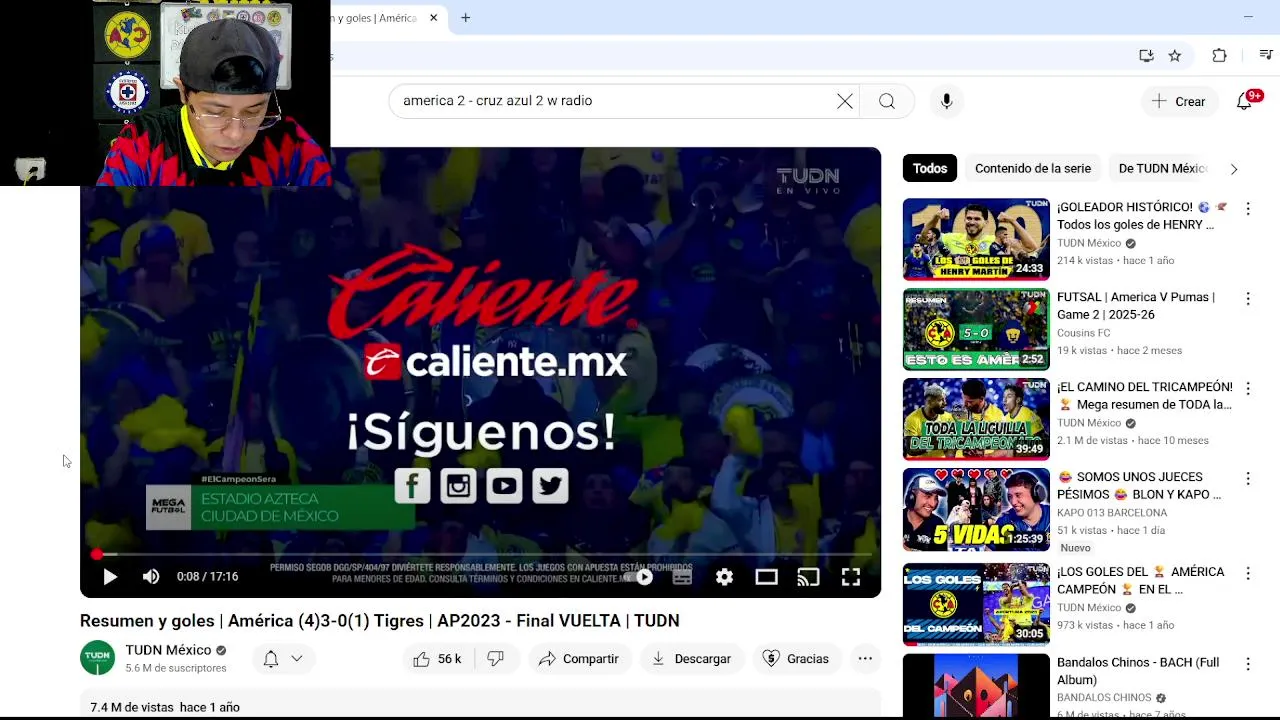Click the Descargar download button

691,659
